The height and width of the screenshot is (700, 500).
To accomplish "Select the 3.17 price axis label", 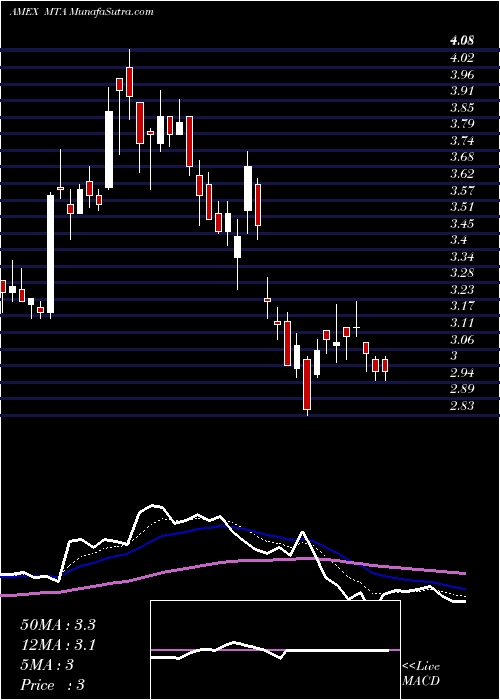I will point(462,307).
